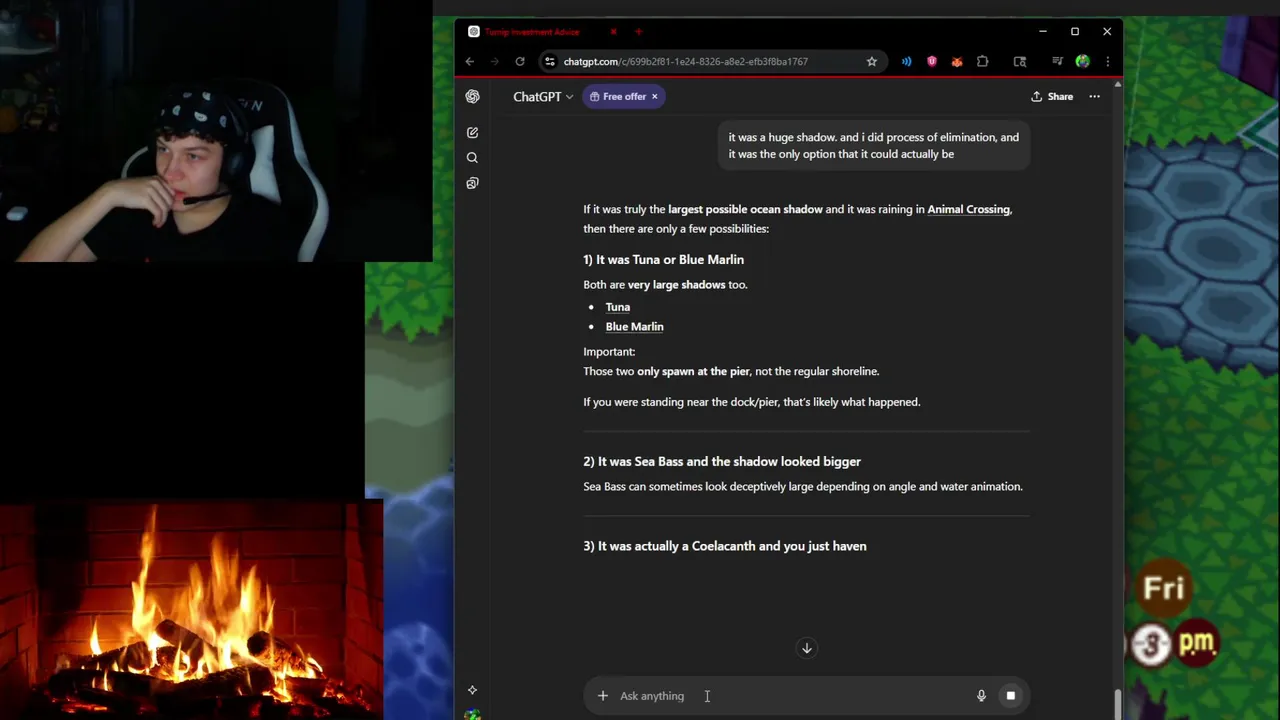
Task: Click text 'only spawn at the pier'
Action: pos(693,371)
